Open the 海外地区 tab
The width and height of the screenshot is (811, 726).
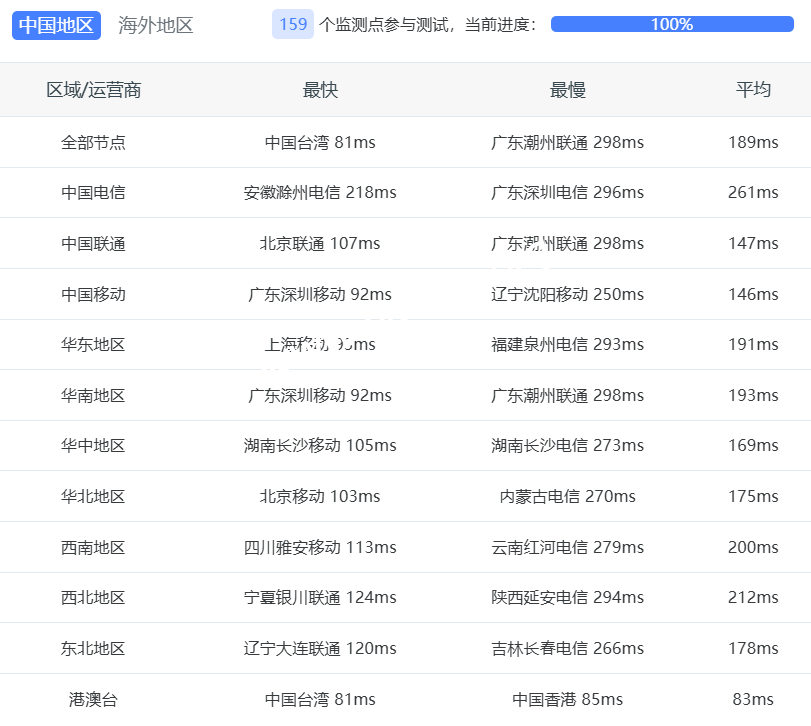click(x=155, y=25)
